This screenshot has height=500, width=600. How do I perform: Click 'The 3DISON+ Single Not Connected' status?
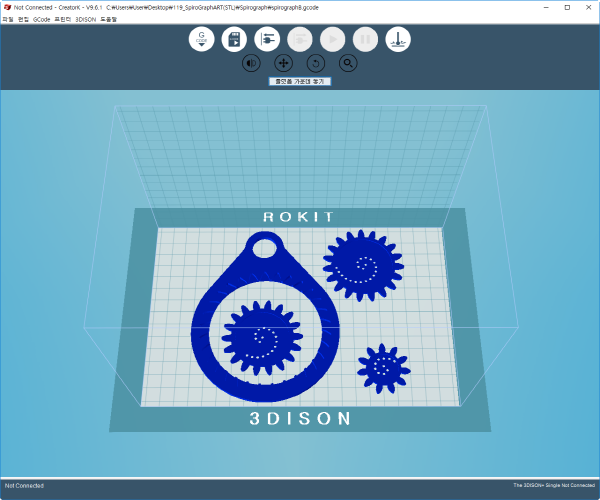click(554, 485)
